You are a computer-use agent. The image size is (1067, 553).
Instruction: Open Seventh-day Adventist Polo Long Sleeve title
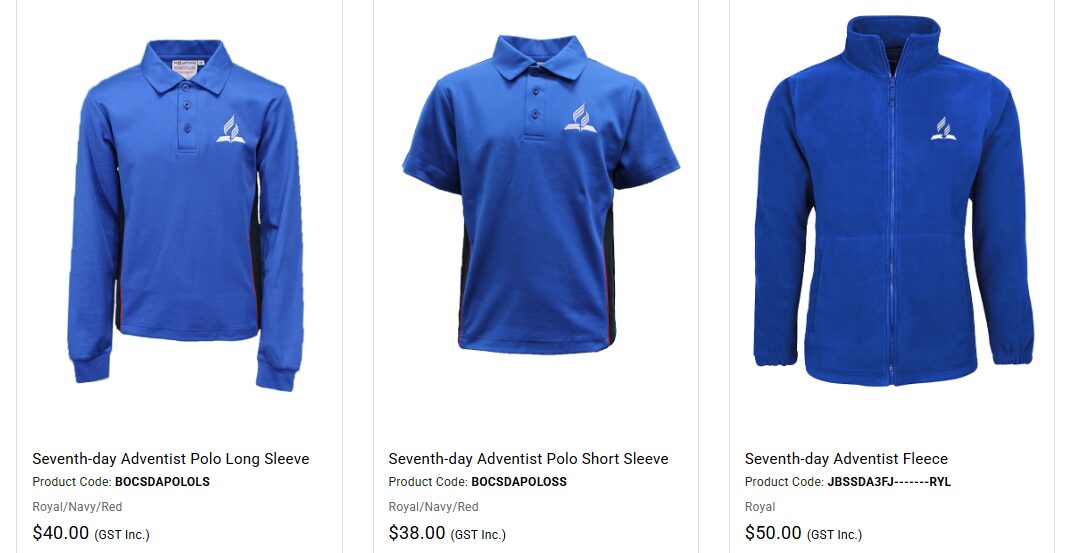[171, 458]
